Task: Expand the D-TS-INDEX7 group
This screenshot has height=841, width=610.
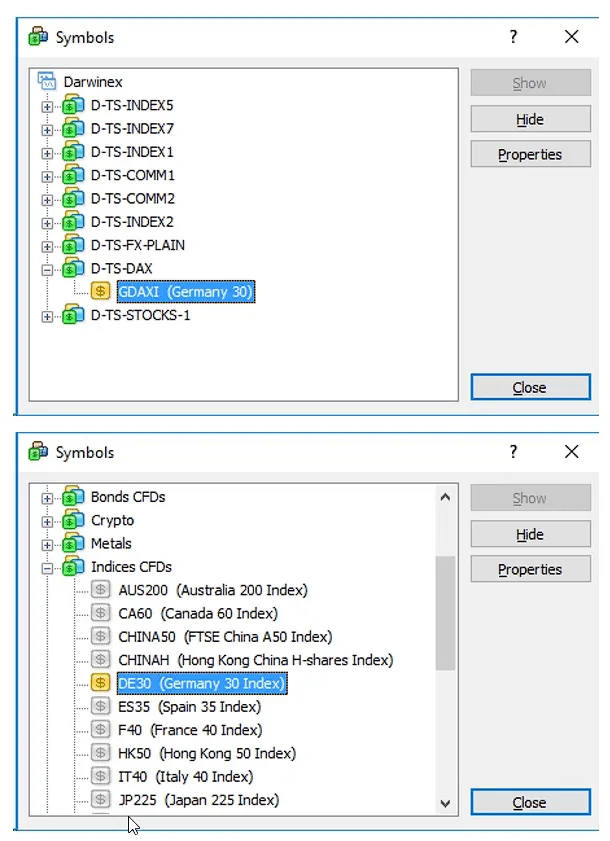Action: pos(47,130)
